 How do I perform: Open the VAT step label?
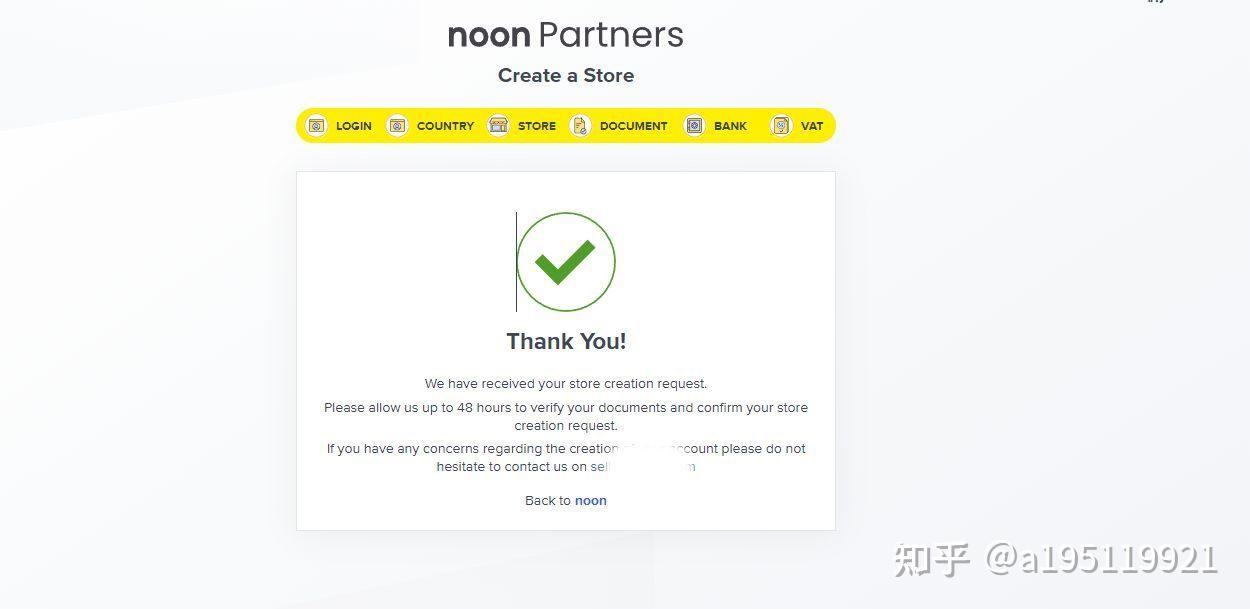point(812,125)
